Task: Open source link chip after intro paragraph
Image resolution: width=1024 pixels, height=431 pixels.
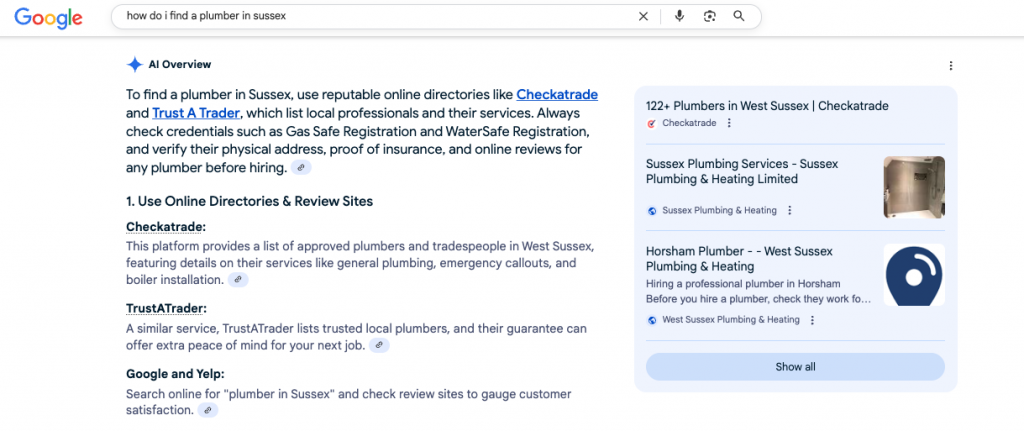Action: (300, 168)
